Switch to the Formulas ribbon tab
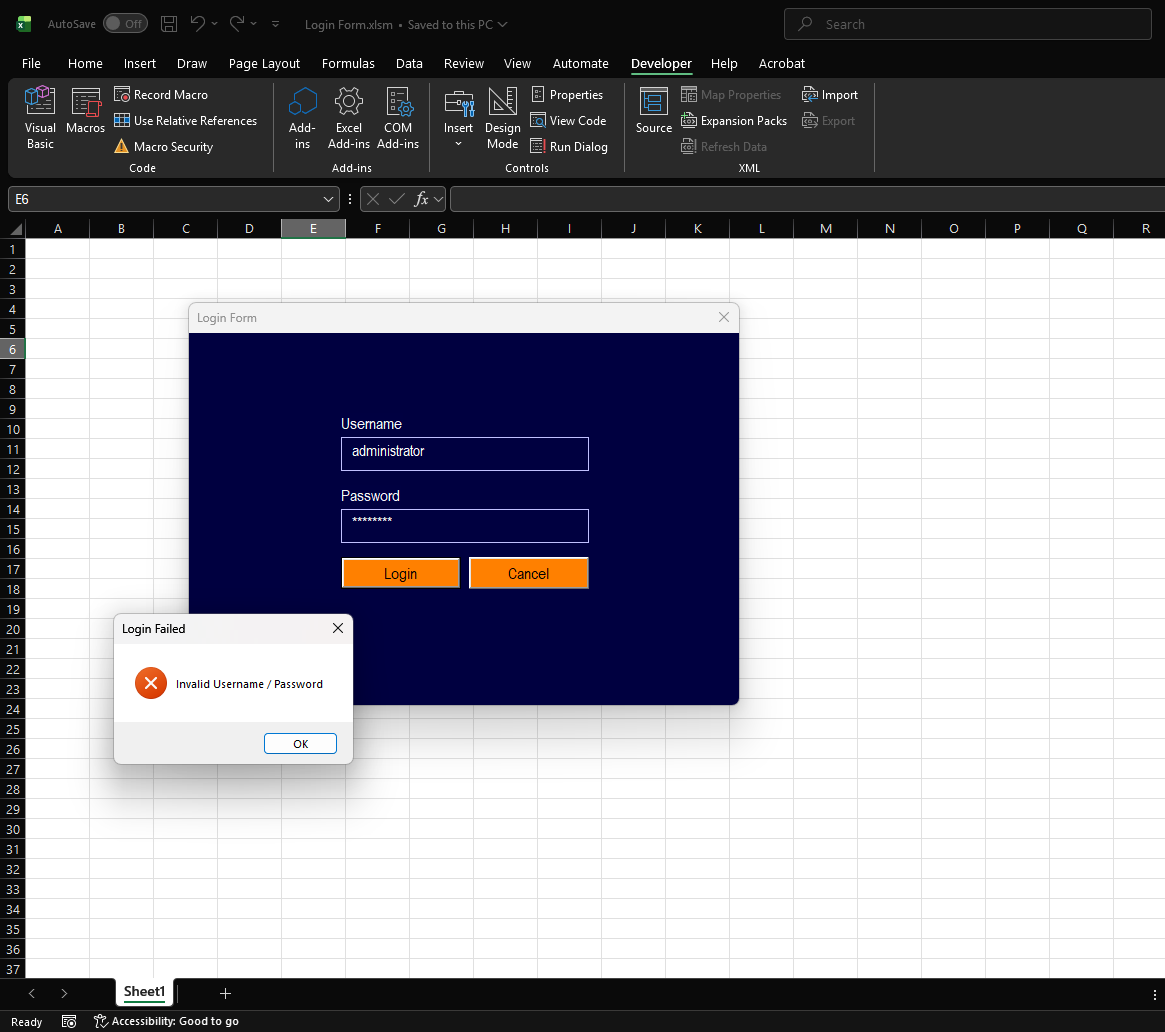Screen dimensions: 1165x1032 click(x=348, y=63)
